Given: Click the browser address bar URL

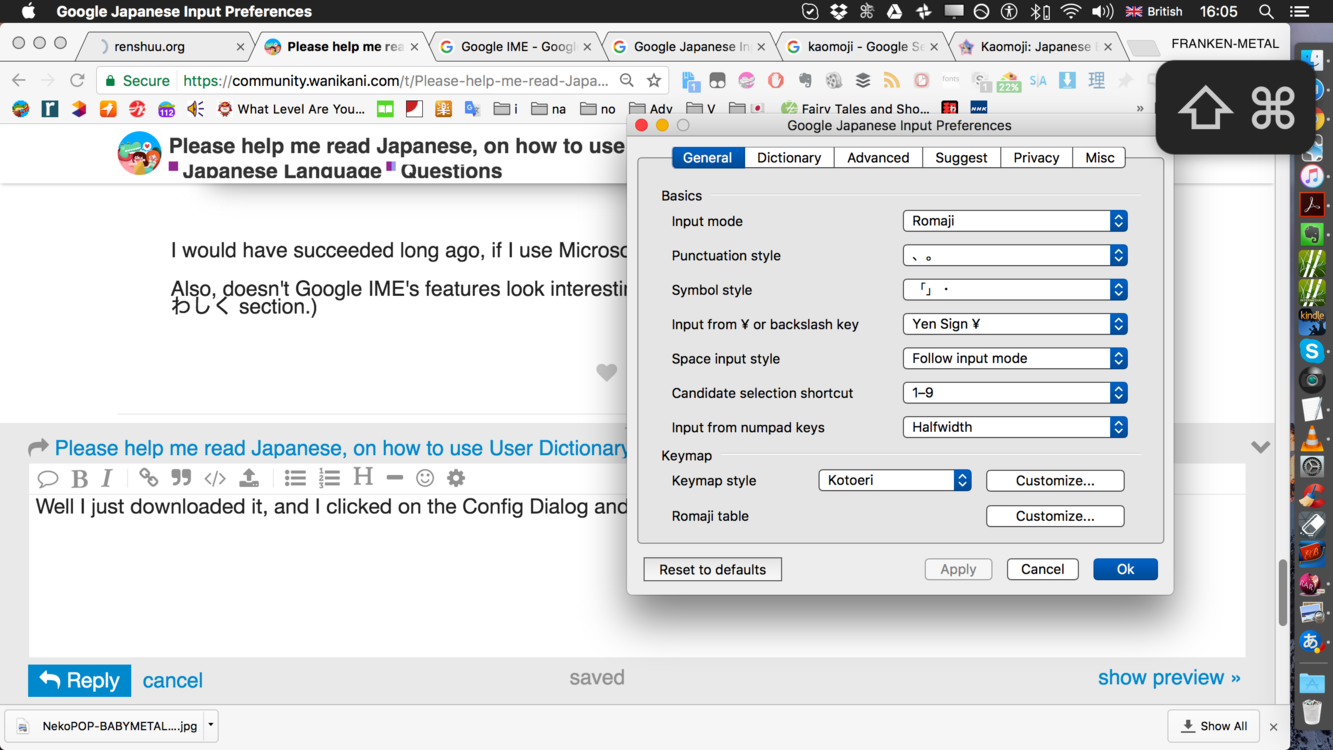Looking at the screenshot, I should point(396,80).
